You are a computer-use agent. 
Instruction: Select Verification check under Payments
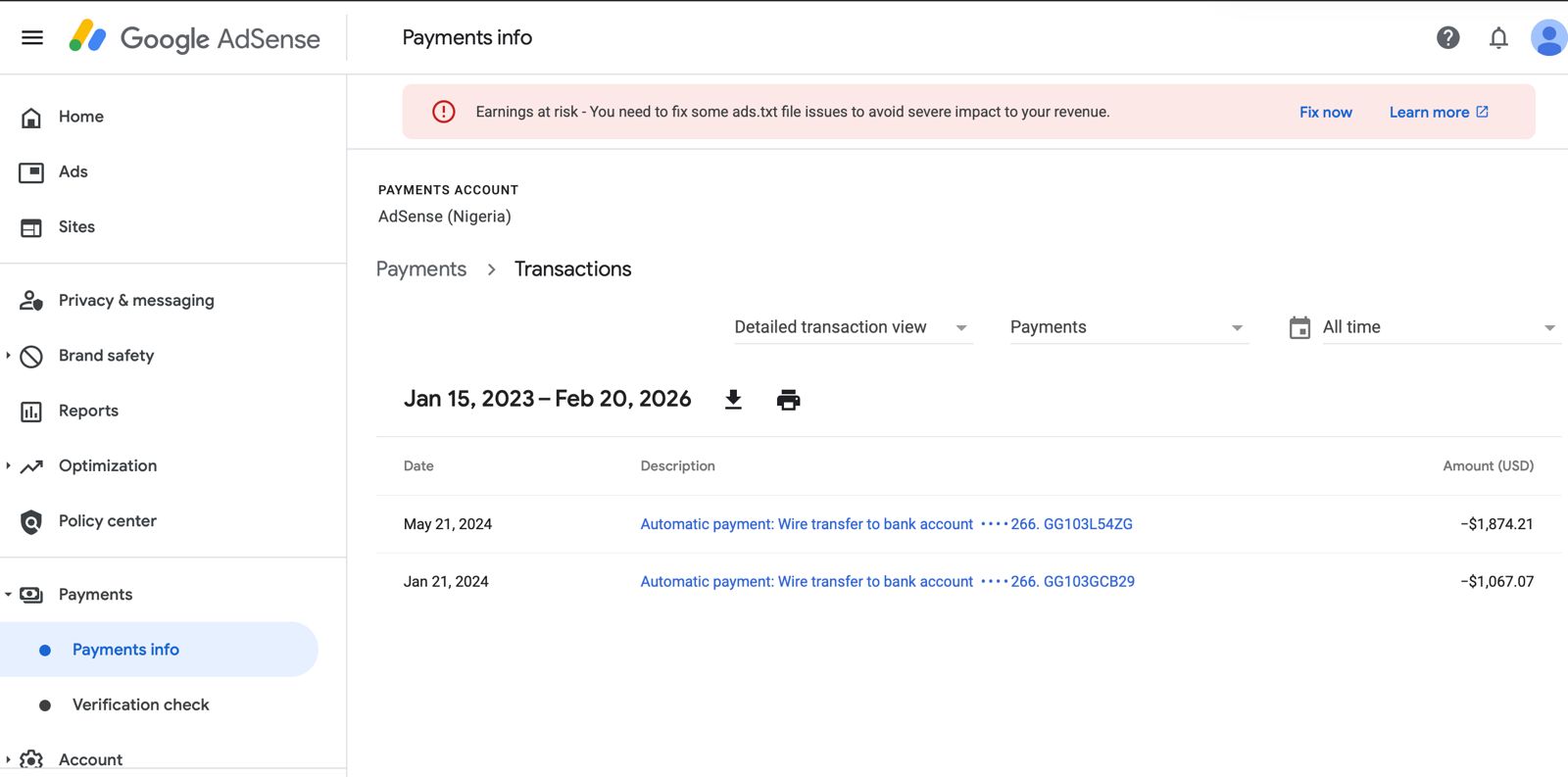(x=140, y=704)
